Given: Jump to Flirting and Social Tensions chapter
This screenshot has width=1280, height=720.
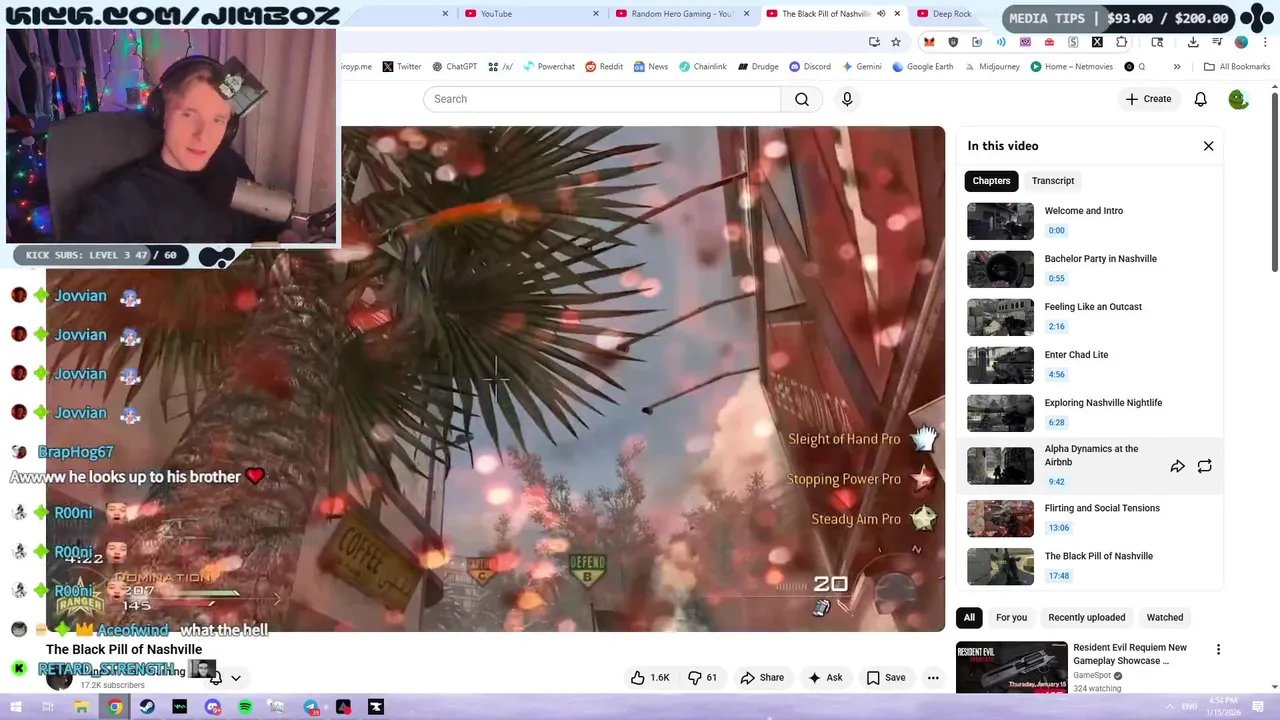Looking at the screenshot, I should coord(1090,518).
